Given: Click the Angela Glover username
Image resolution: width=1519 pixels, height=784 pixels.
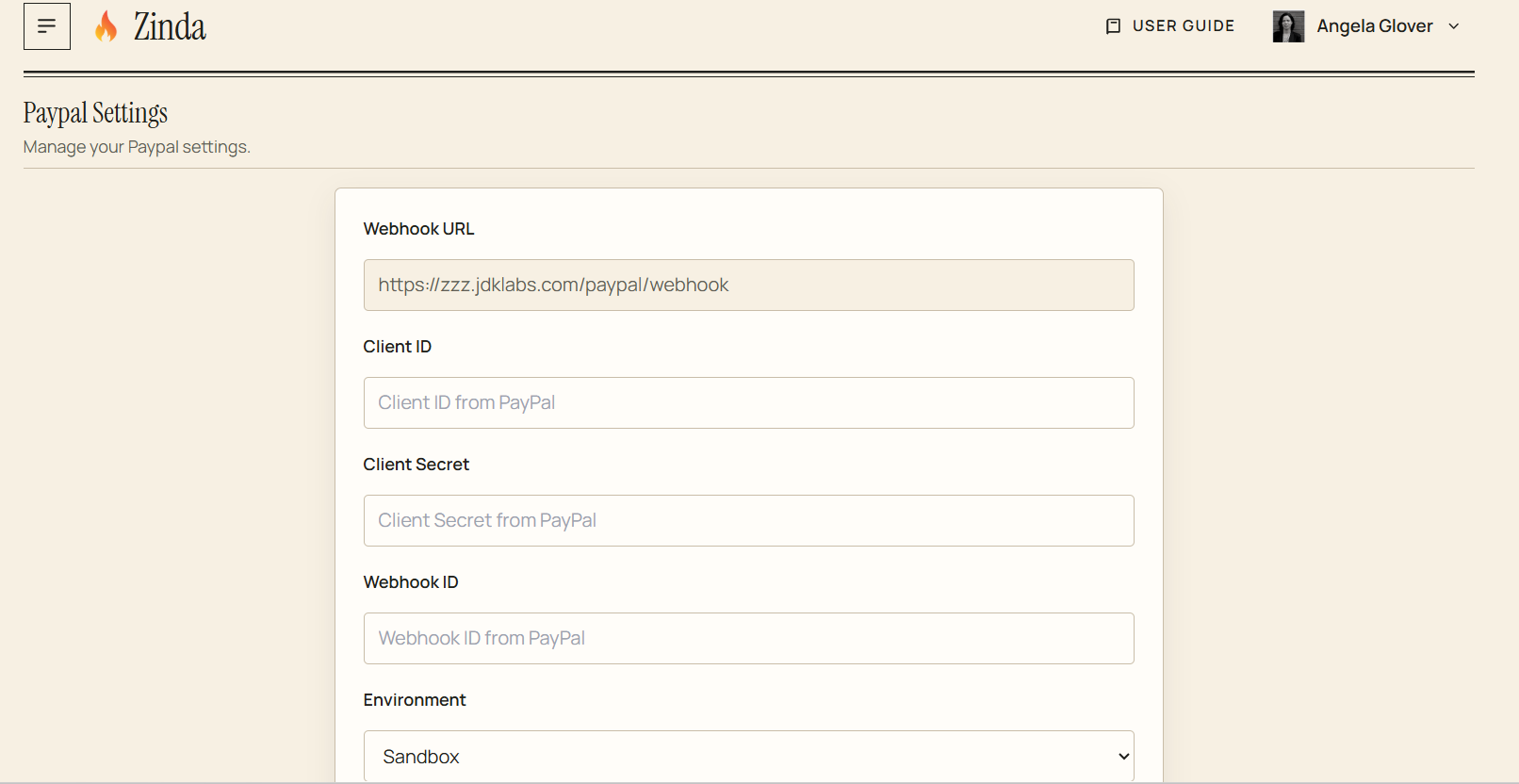Looking at the screenshot, I should [x=1375, y=26].
